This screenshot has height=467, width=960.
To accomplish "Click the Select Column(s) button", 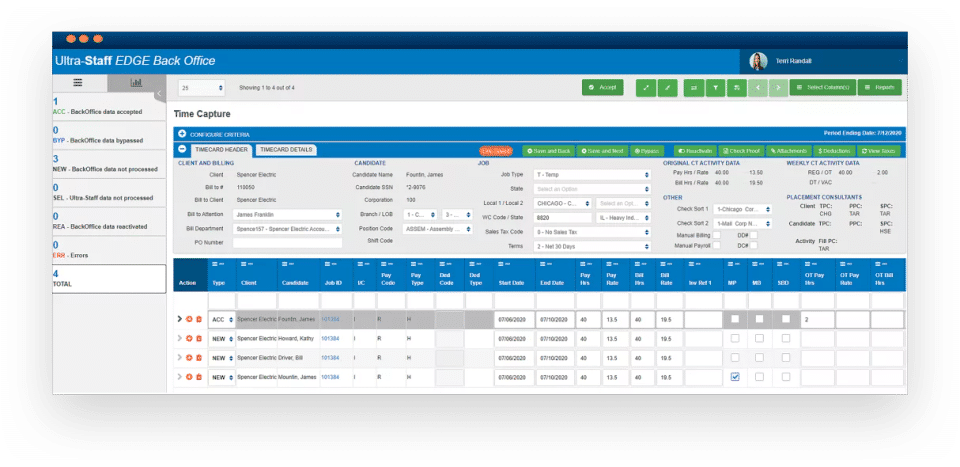I will click(822, 88).
